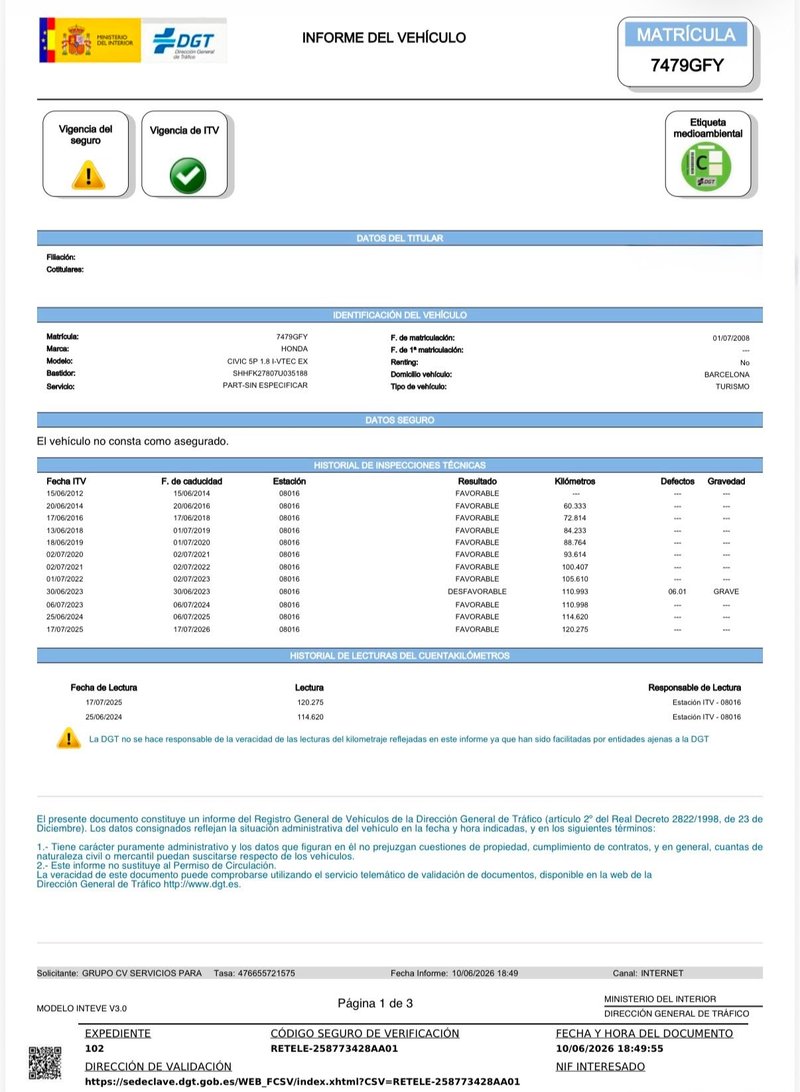This screenshot has height=1092, width=800.
Task: Click the F. de caducidad column header
Action: pos(191,481)
